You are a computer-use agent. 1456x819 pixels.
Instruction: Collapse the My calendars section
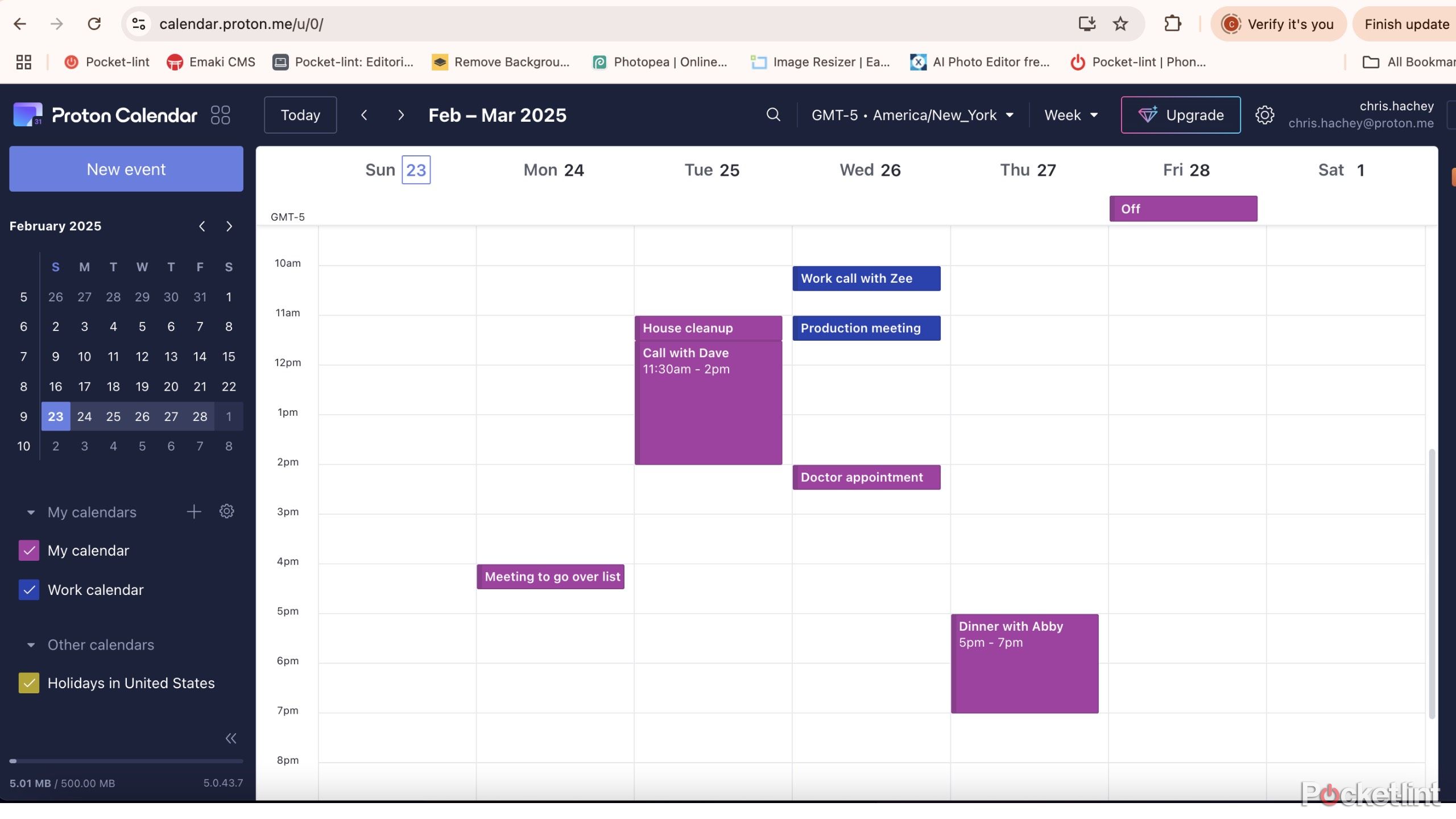(x=30, y=512)
